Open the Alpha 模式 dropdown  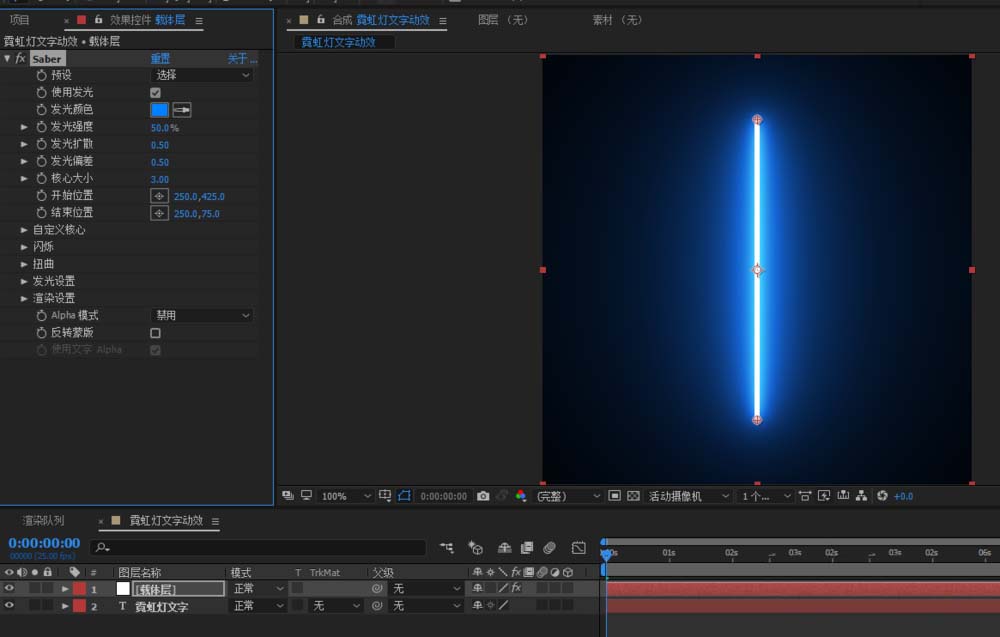[201, 316]
